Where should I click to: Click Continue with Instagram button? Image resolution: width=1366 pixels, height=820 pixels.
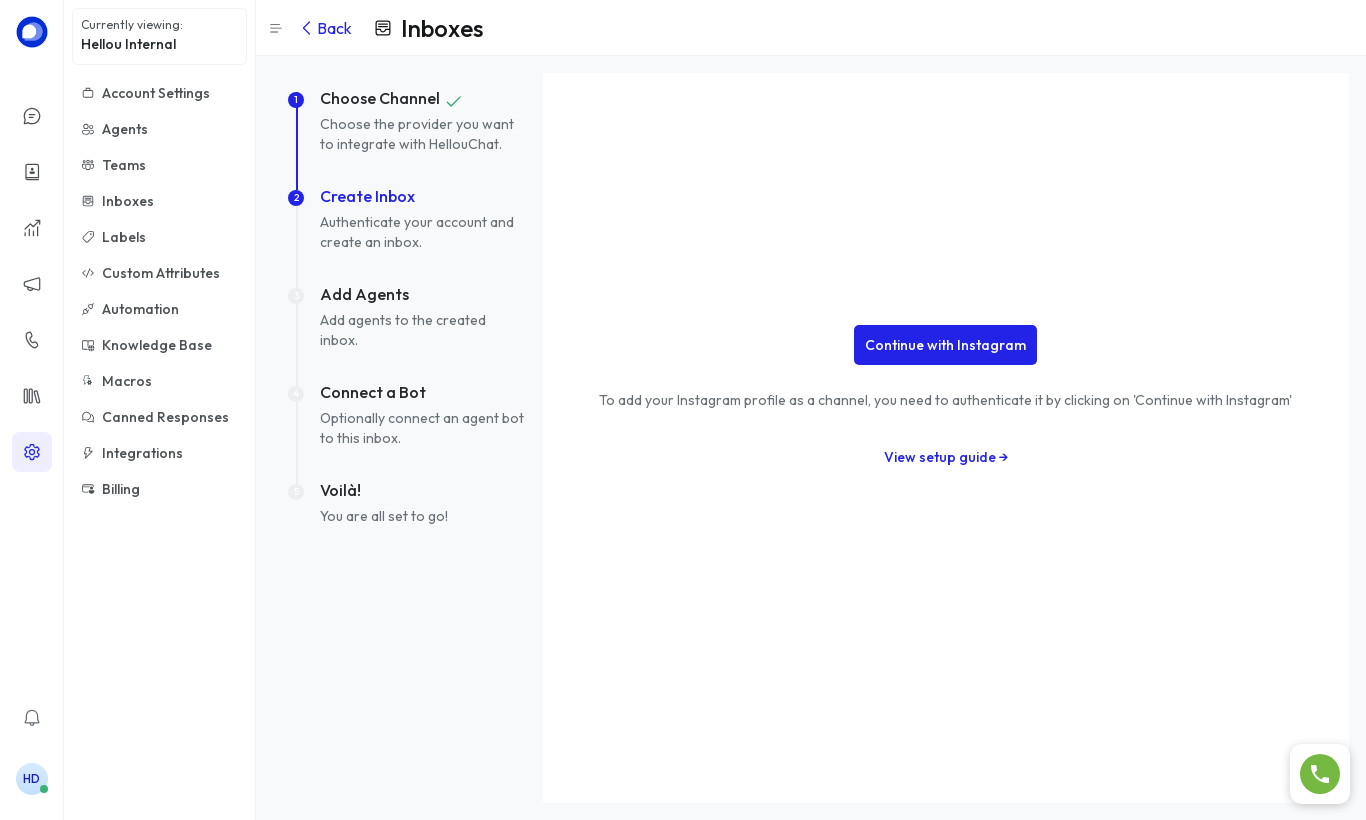tap(945, 345)
